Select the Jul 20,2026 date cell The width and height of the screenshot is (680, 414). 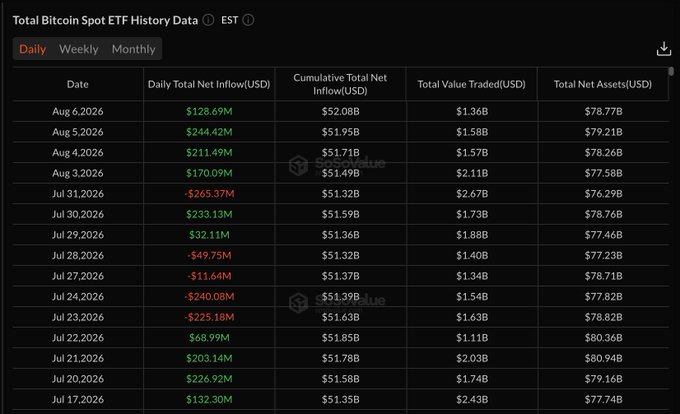coord(78,379)
